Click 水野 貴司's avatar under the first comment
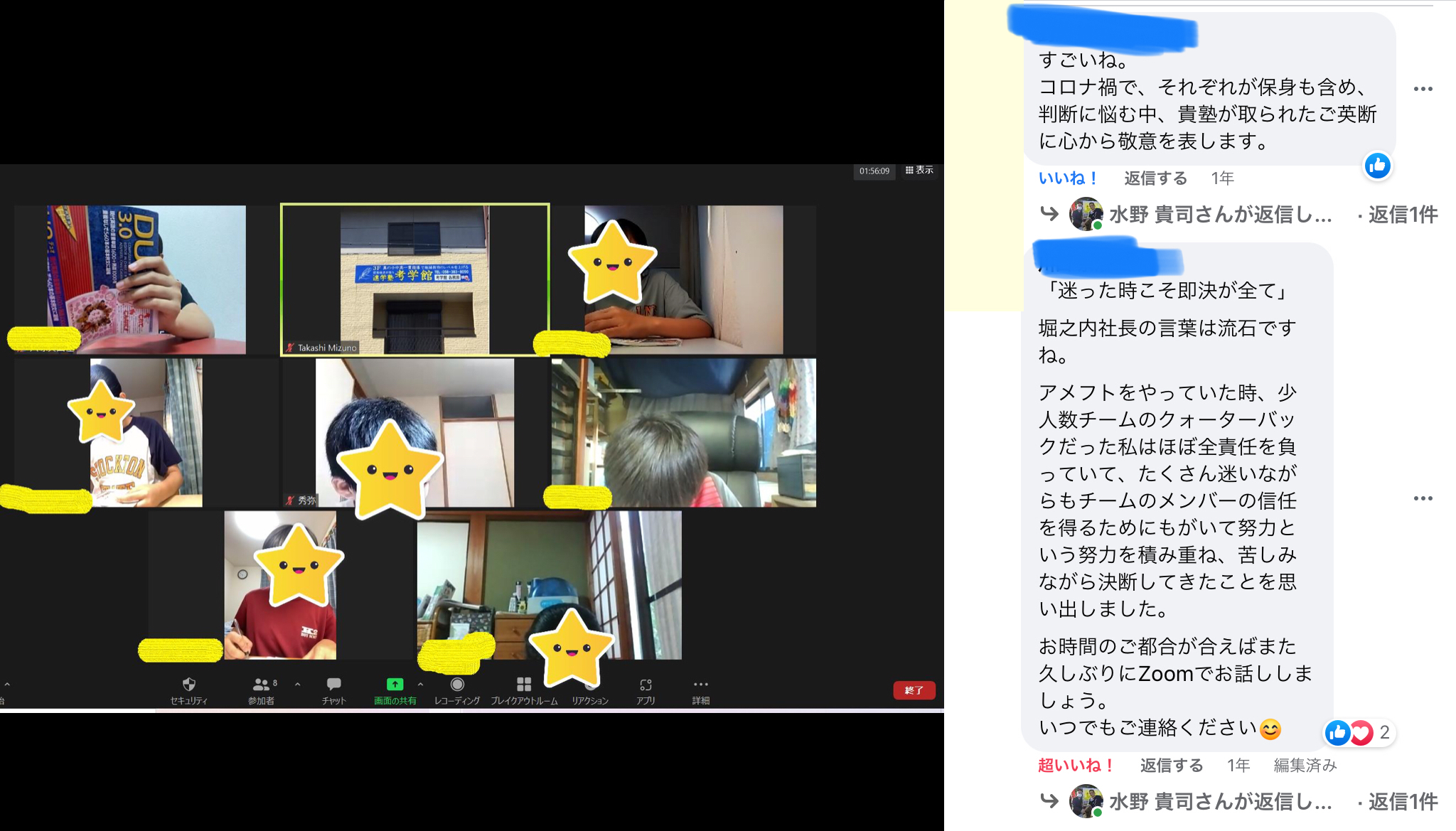The height and width of the screenshot is (831, 1456). 1086,214
